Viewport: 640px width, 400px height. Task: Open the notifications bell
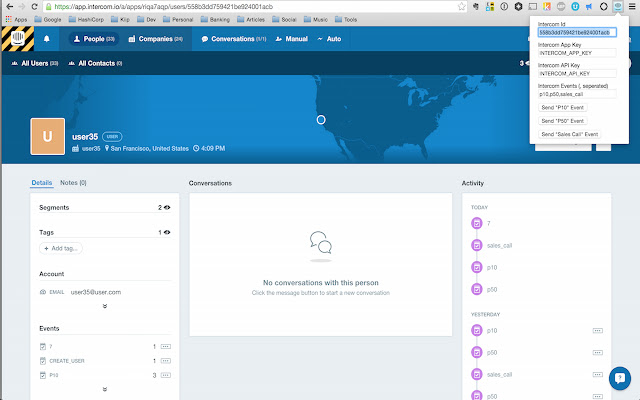(47, 40)
